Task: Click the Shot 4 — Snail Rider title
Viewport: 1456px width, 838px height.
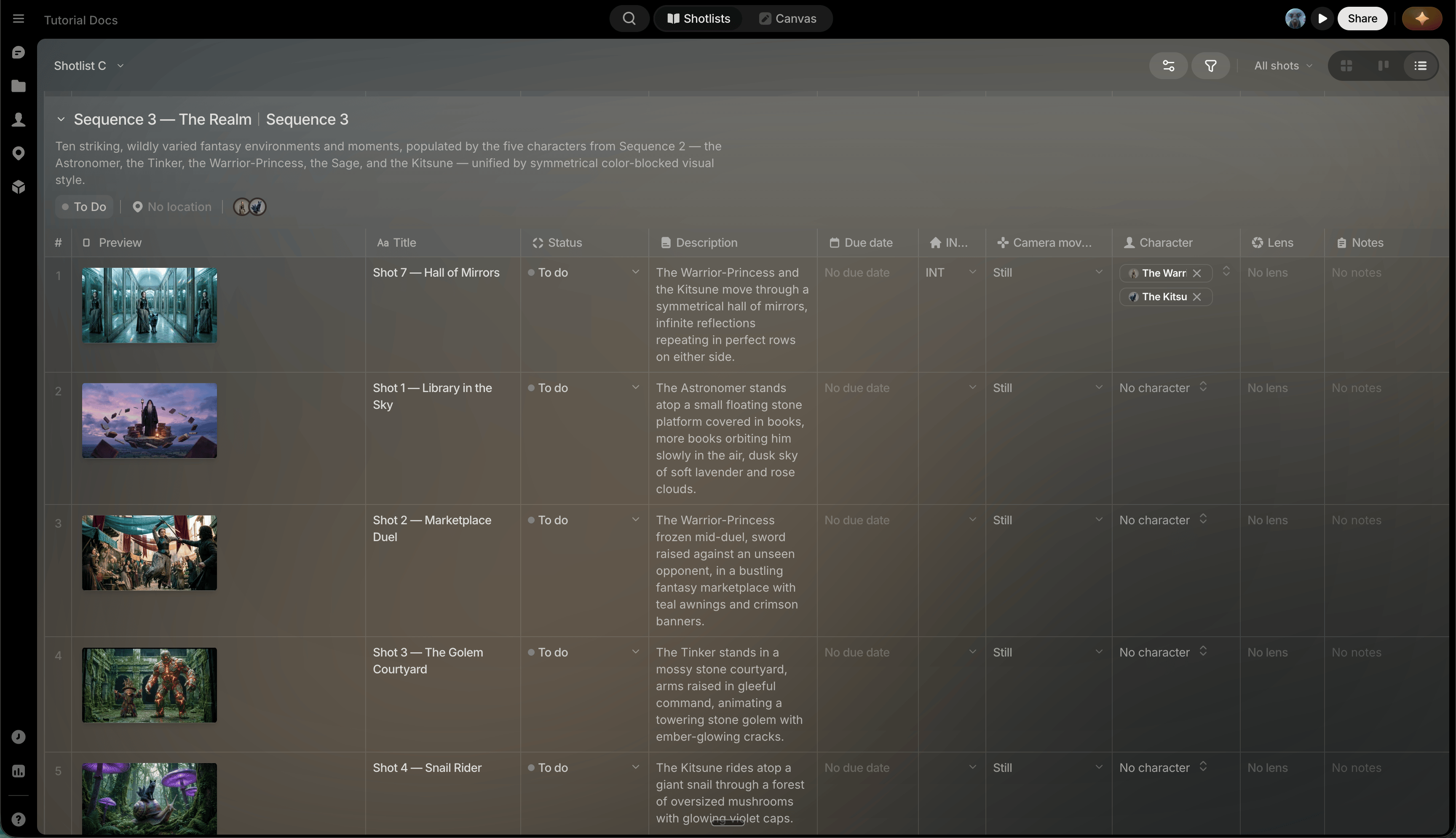Action: (x=427, y=768)
